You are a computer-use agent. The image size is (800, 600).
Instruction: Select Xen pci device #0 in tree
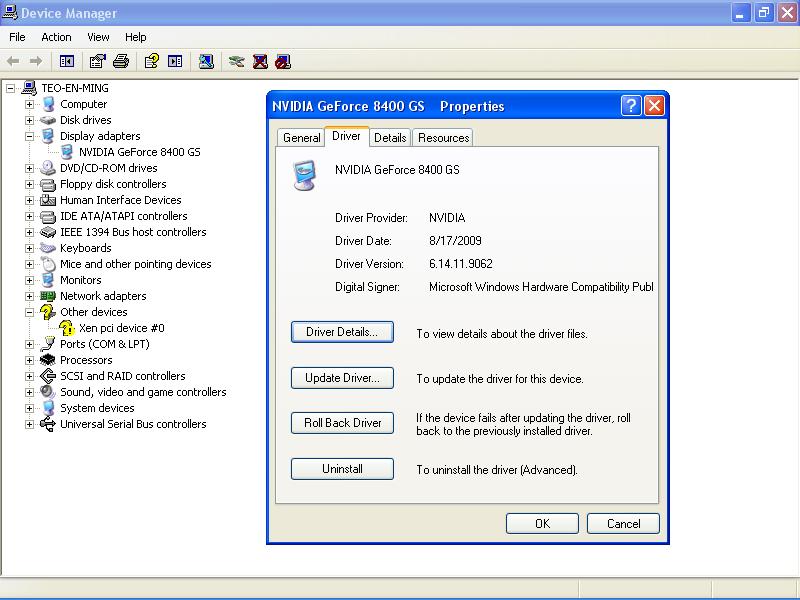(122, 328)
